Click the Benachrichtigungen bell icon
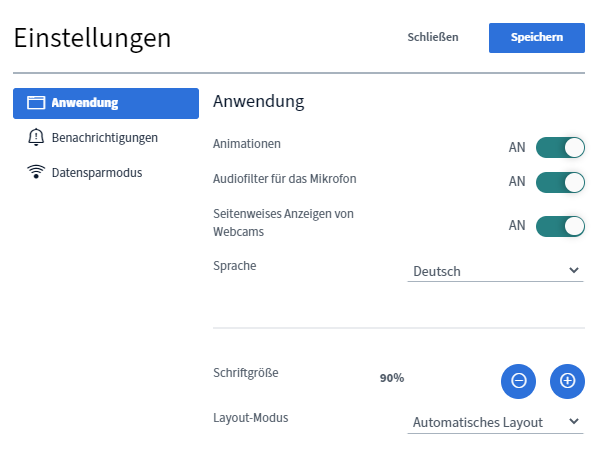605x451 pixels. point(36,137)
